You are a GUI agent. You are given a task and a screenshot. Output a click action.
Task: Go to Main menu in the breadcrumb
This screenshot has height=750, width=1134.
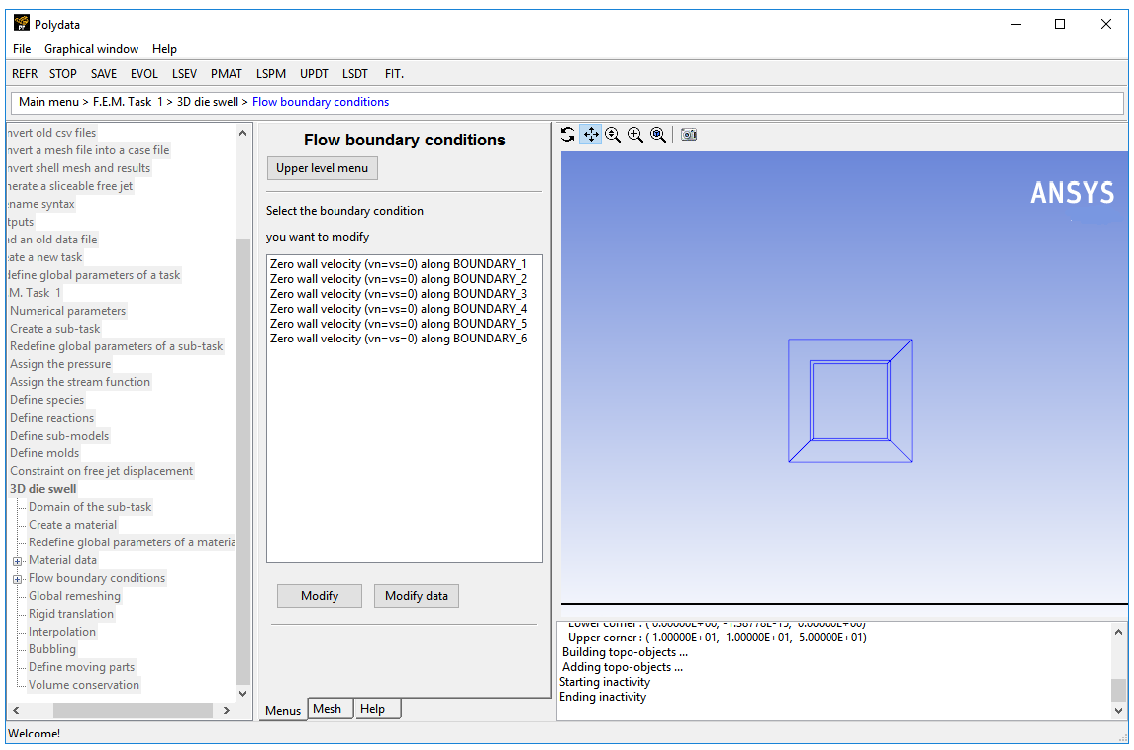[x=48, y=102]
